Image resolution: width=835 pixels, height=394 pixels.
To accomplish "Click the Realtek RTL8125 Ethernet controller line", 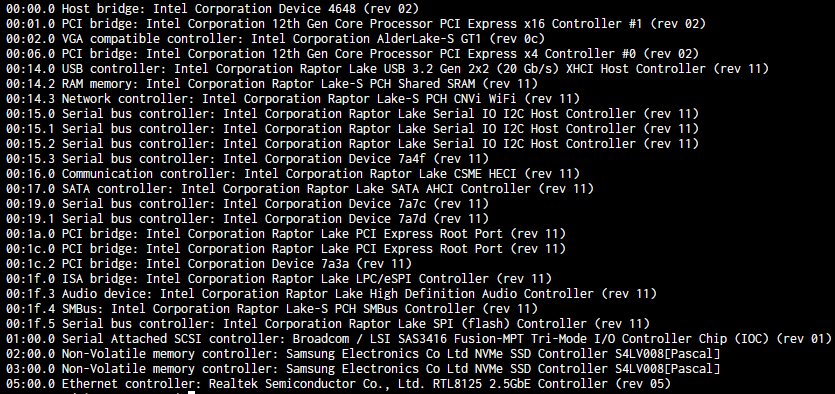I will tap(339, 383).
